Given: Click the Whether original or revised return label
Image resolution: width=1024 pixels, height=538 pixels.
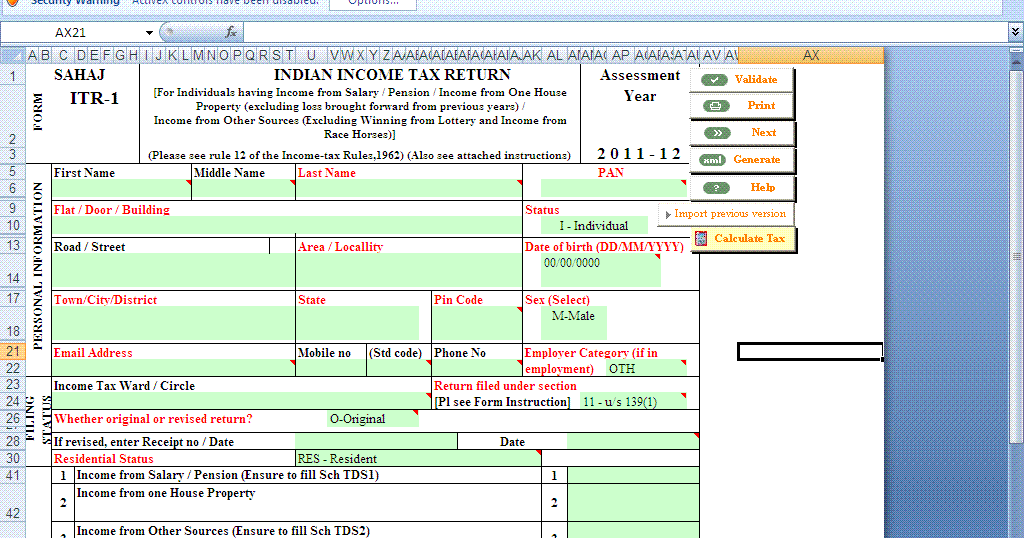Looking at the screenshot, I should tap(153, 419).
